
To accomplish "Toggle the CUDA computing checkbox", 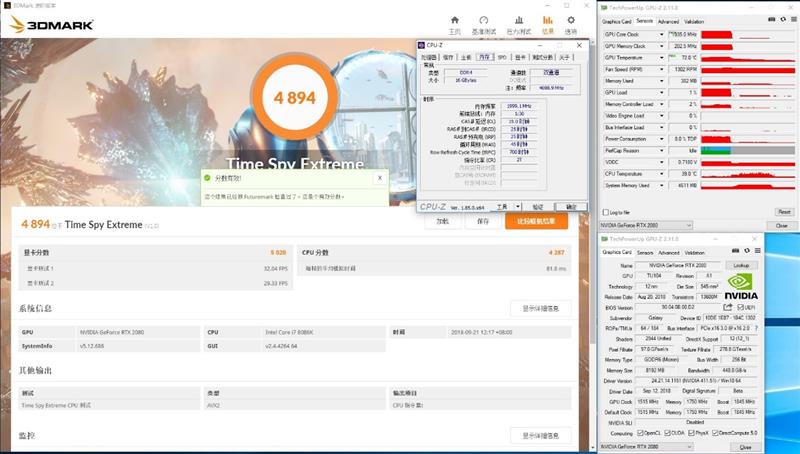I will click(x=667, y=433).
